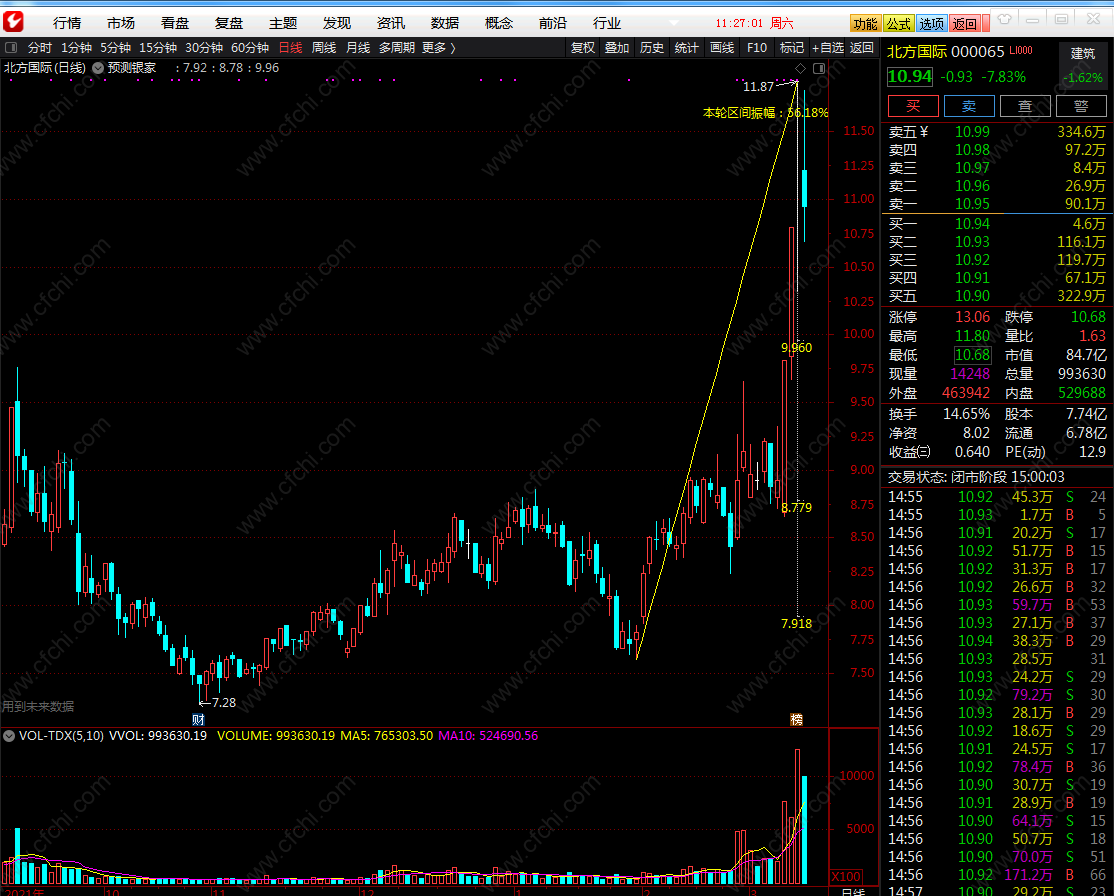Open the 前沿 menu
This screenshot has width=1114, height=896.
coord(553,23)
